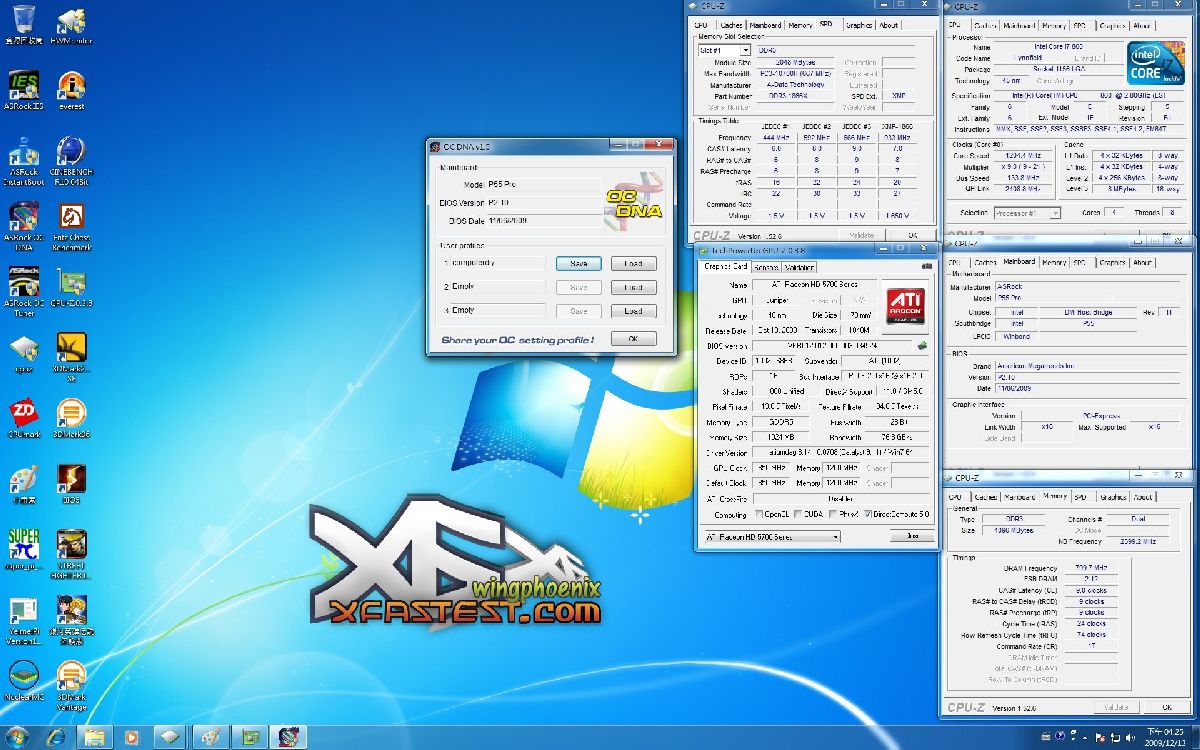The width and height of the screenshot is (1200, 750).
Task: Open the cpuz desktop icon
Action: (x=24, y=353)
